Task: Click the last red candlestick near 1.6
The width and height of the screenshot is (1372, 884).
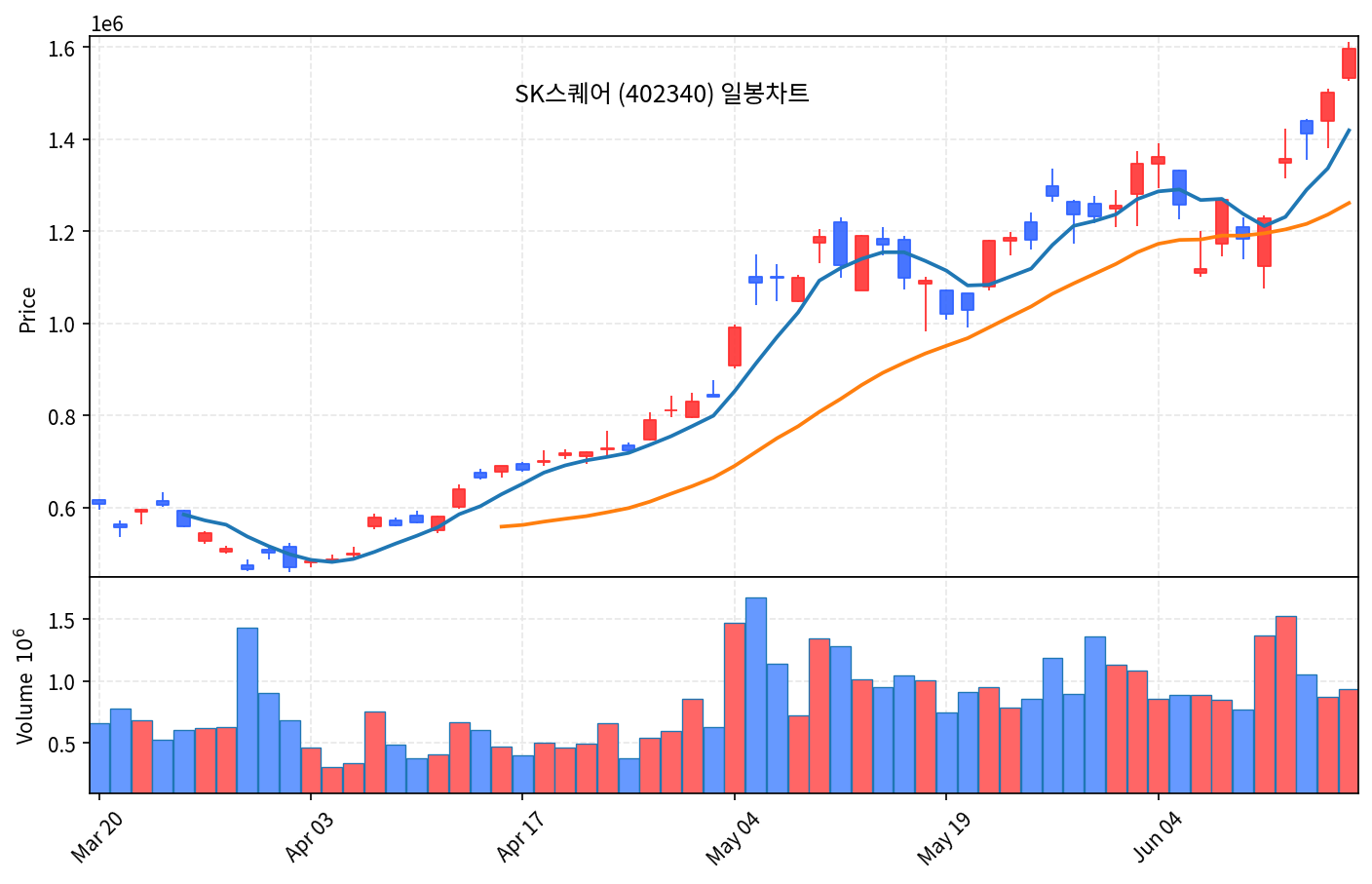Action: (1349, 62)
